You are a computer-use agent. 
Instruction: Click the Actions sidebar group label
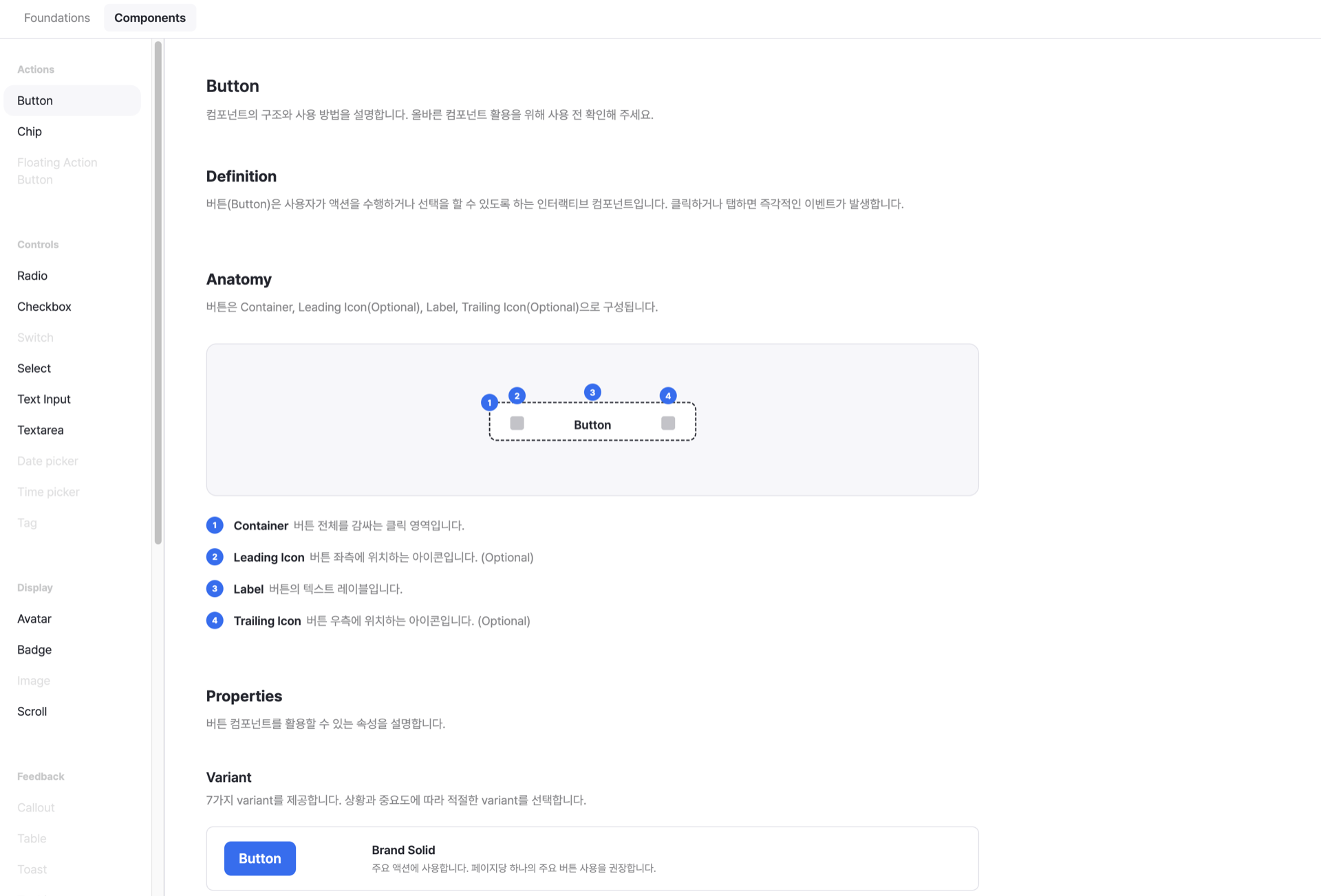click(x=36, y=69)
